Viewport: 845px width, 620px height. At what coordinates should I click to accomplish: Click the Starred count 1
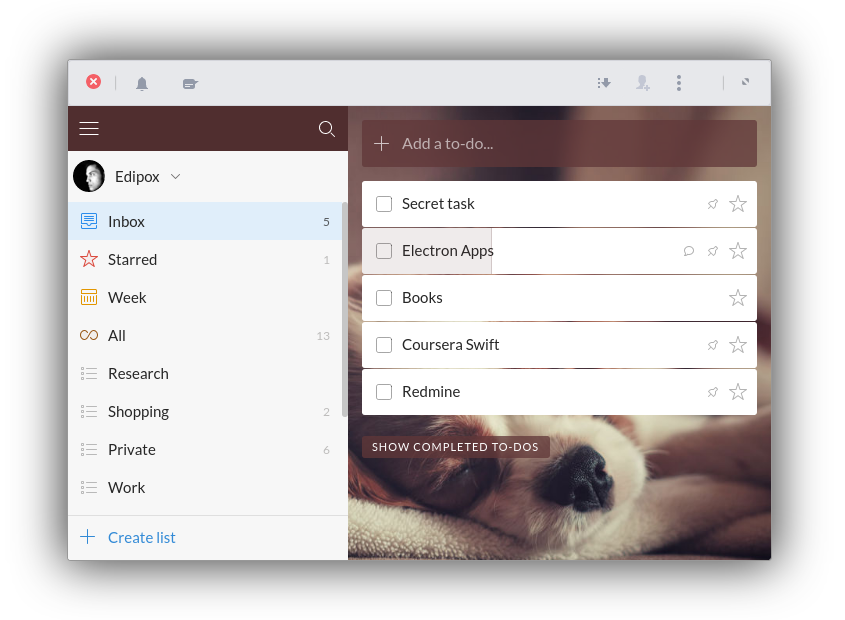tap(327, 260)
